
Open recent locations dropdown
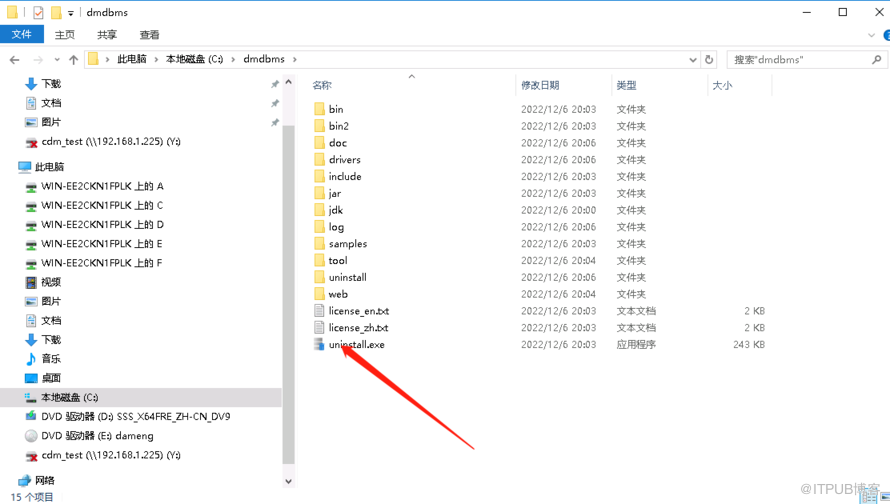[57, 60]
